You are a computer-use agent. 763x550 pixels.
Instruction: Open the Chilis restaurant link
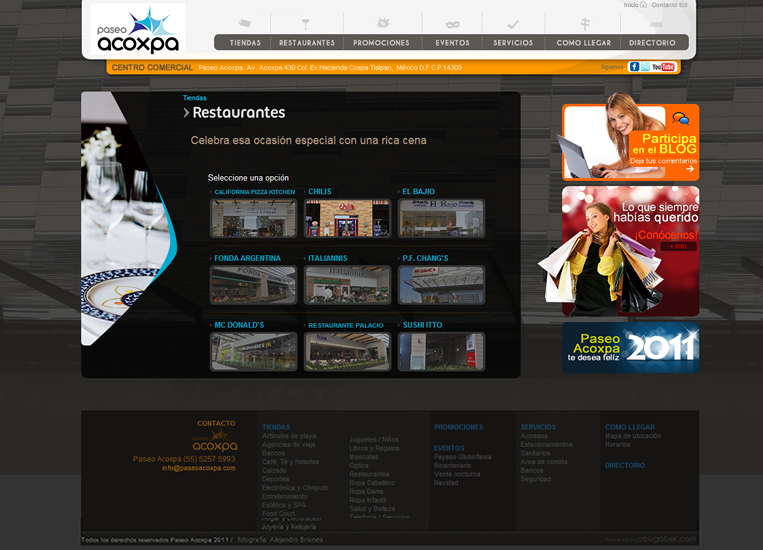320,191
